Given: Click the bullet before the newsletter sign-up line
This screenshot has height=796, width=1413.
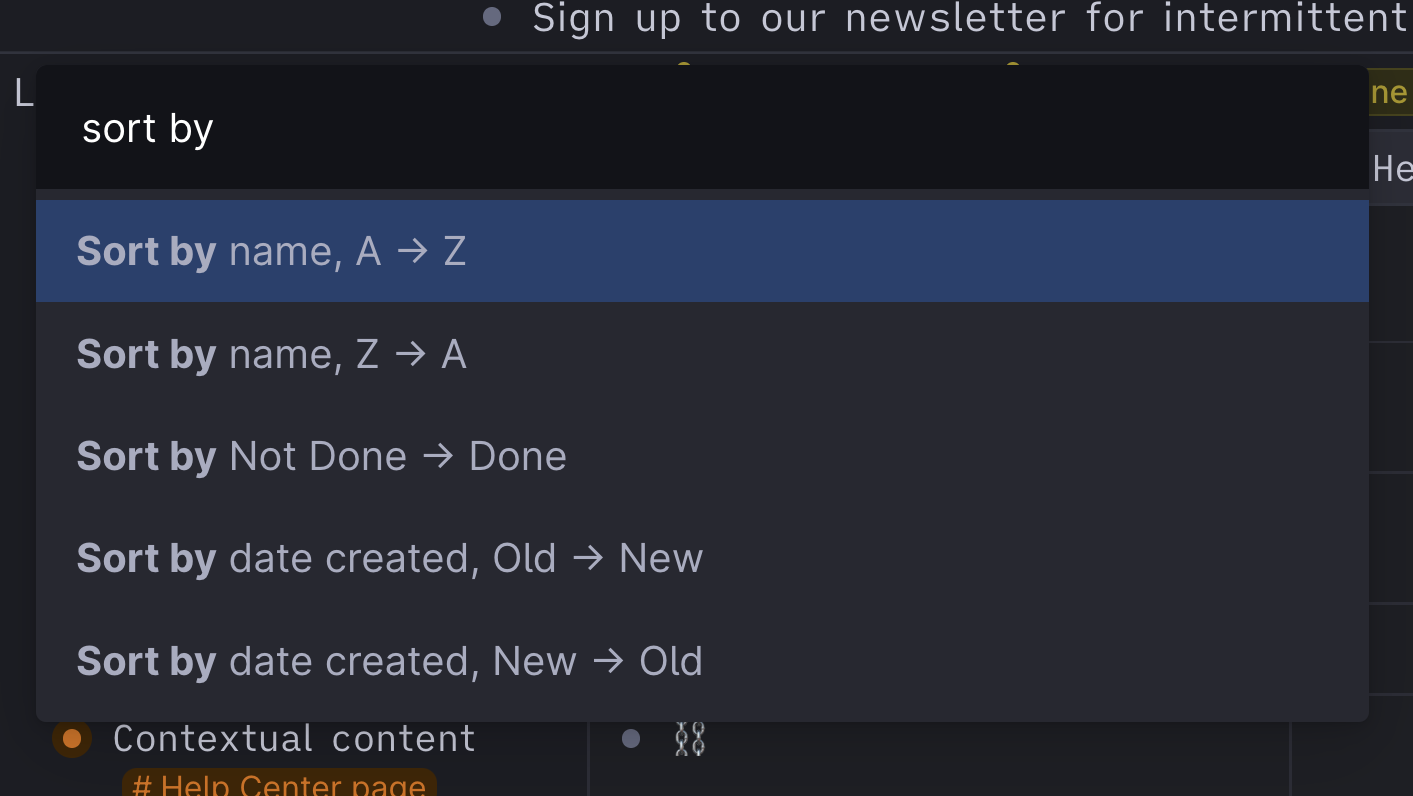Looking at the screenshot, I should tap(492, 17).
